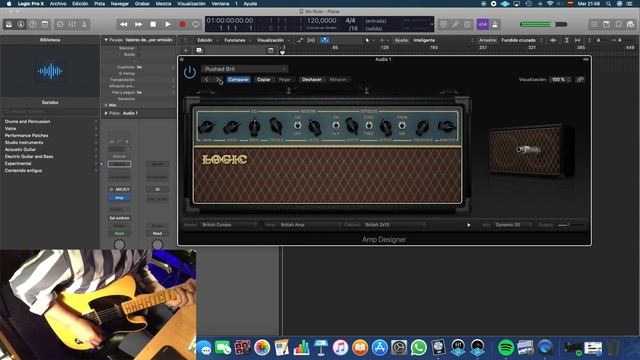Open the media Browsers icon
Image resolution: width=640 pixels, height=360 pixels.
pyautogui.click(x=631, y=24)
